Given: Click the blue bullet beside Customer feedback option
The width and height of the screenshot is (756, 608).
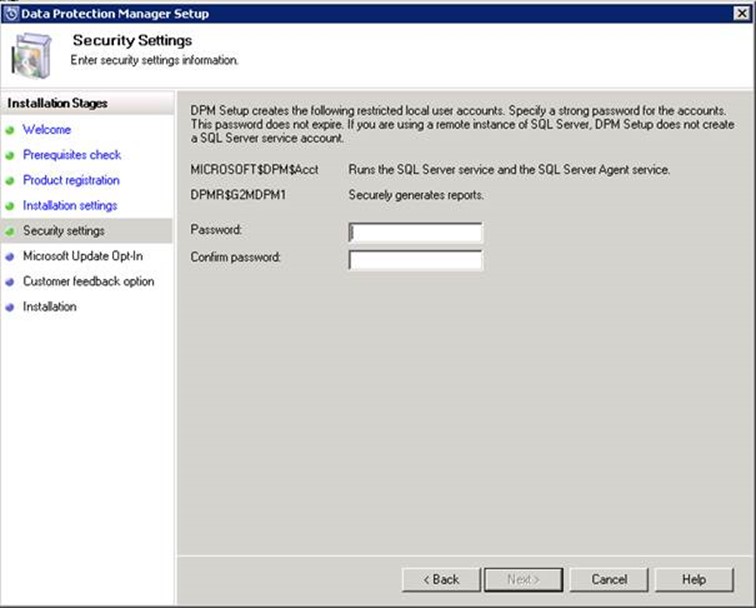Looking at the screenshot, I should pos(10,282).
